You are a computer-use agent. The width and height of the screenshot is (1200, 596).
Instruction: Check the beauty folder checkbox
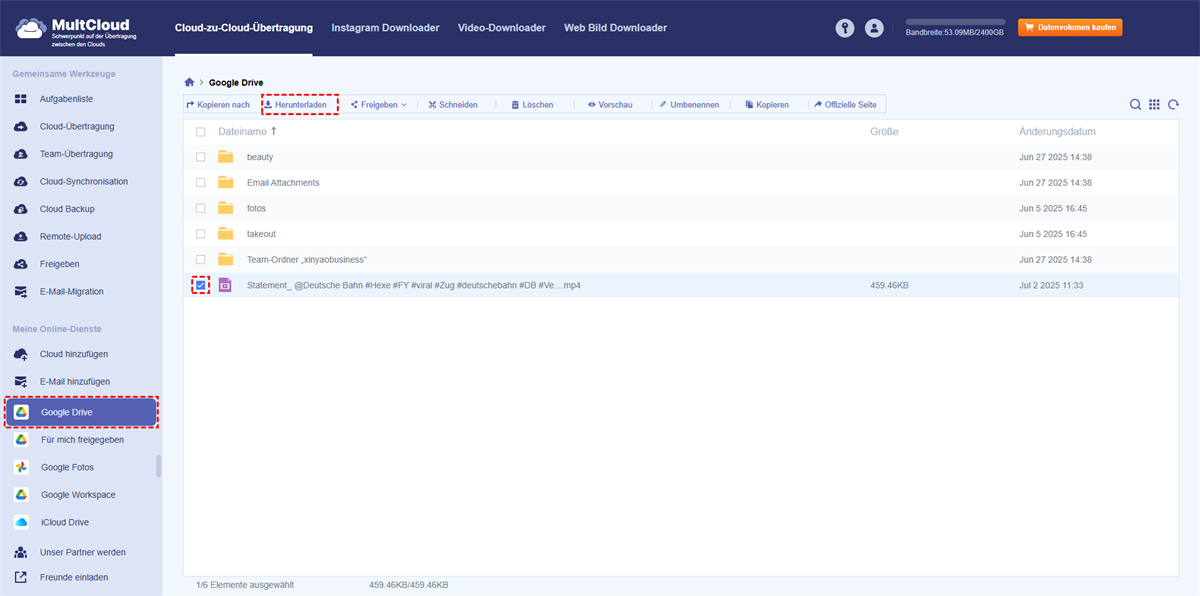201,157
